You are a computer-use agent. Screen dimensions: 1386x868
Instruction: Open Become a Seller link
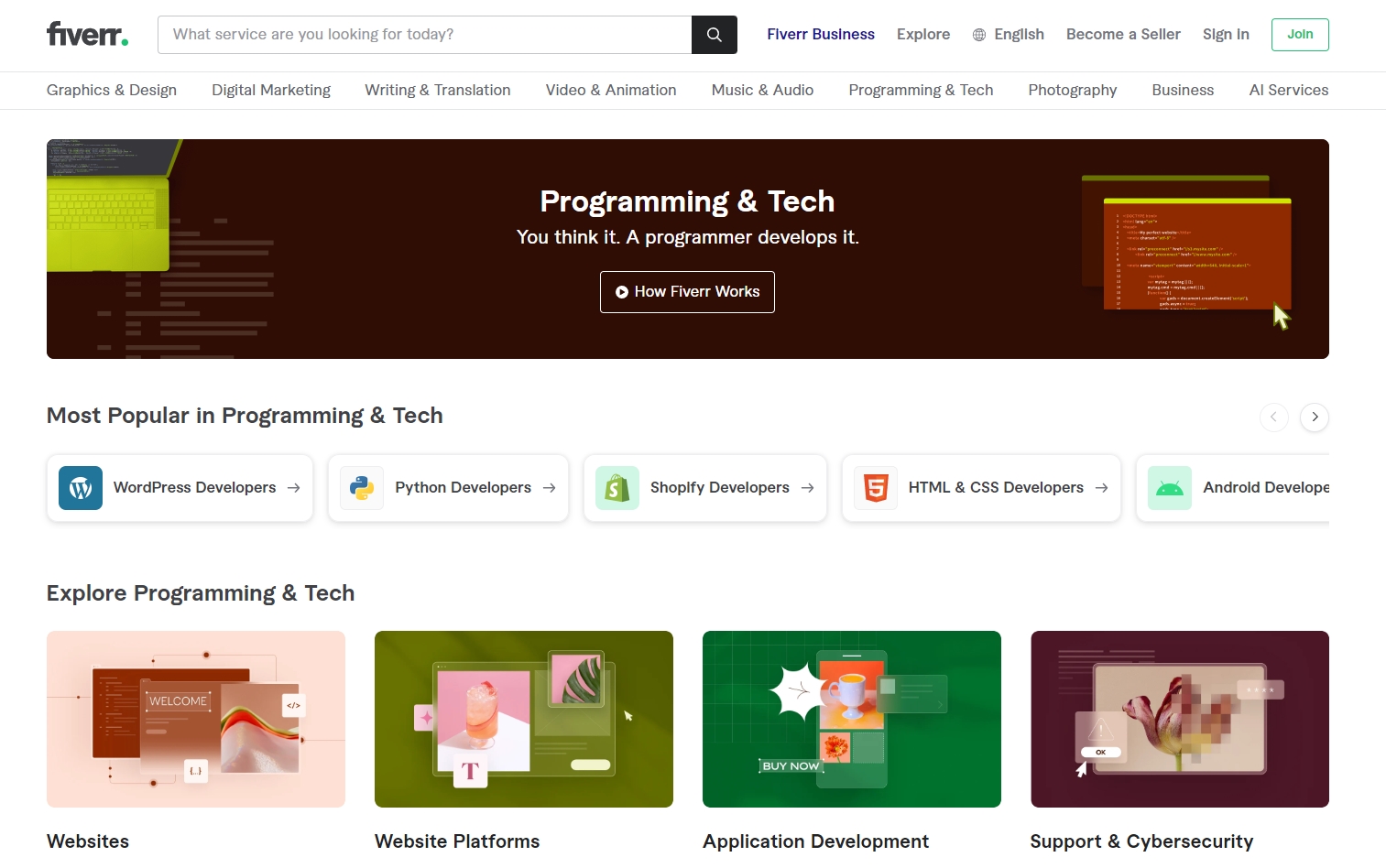1123,35
